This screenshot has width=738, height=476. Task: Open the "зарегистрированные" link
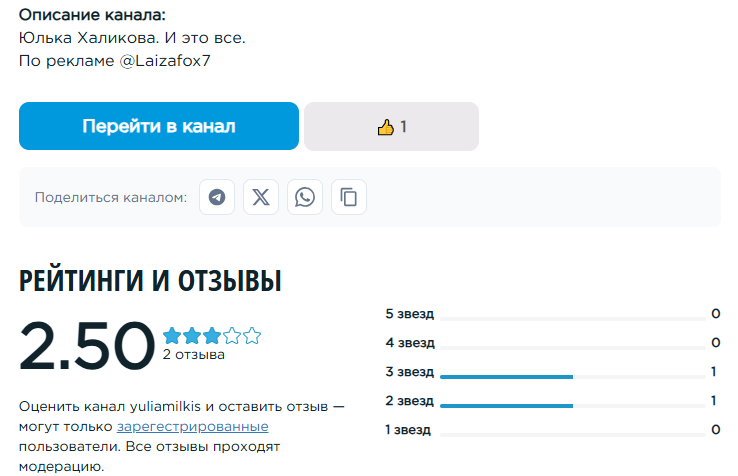193,427
